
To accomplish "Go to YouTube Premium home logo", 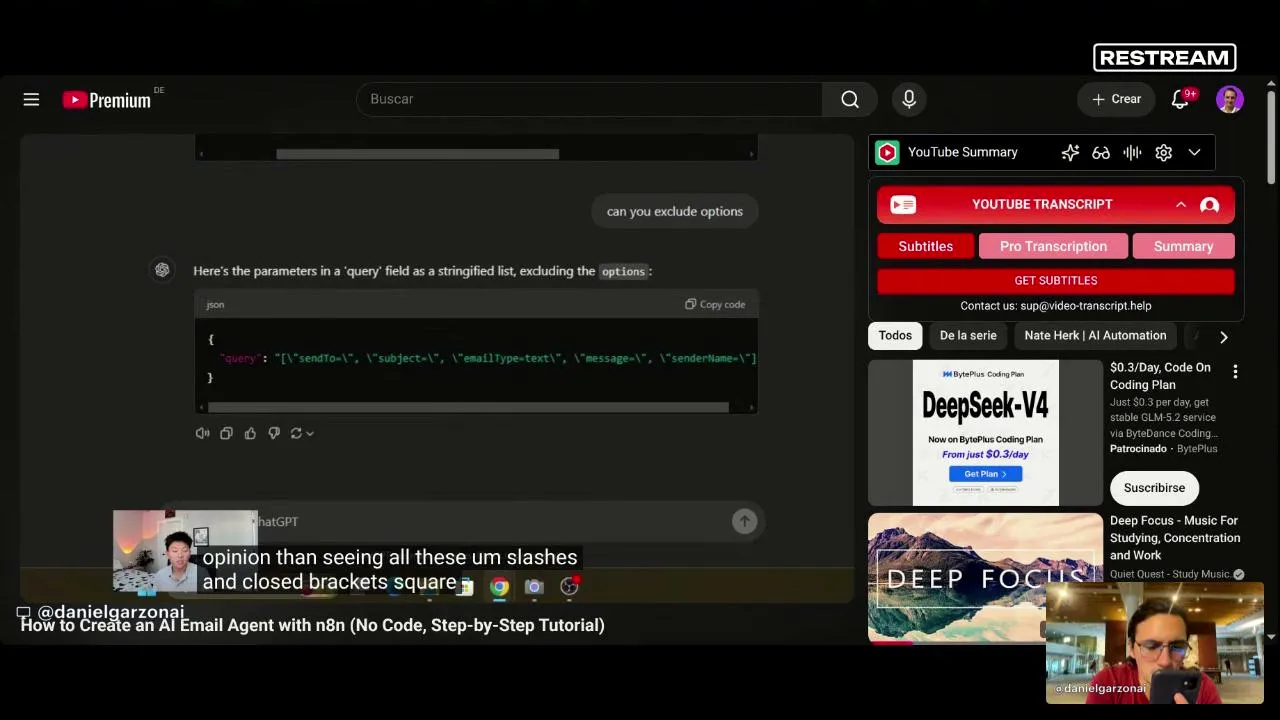I will pyautogui.click(x=107, y=99).
